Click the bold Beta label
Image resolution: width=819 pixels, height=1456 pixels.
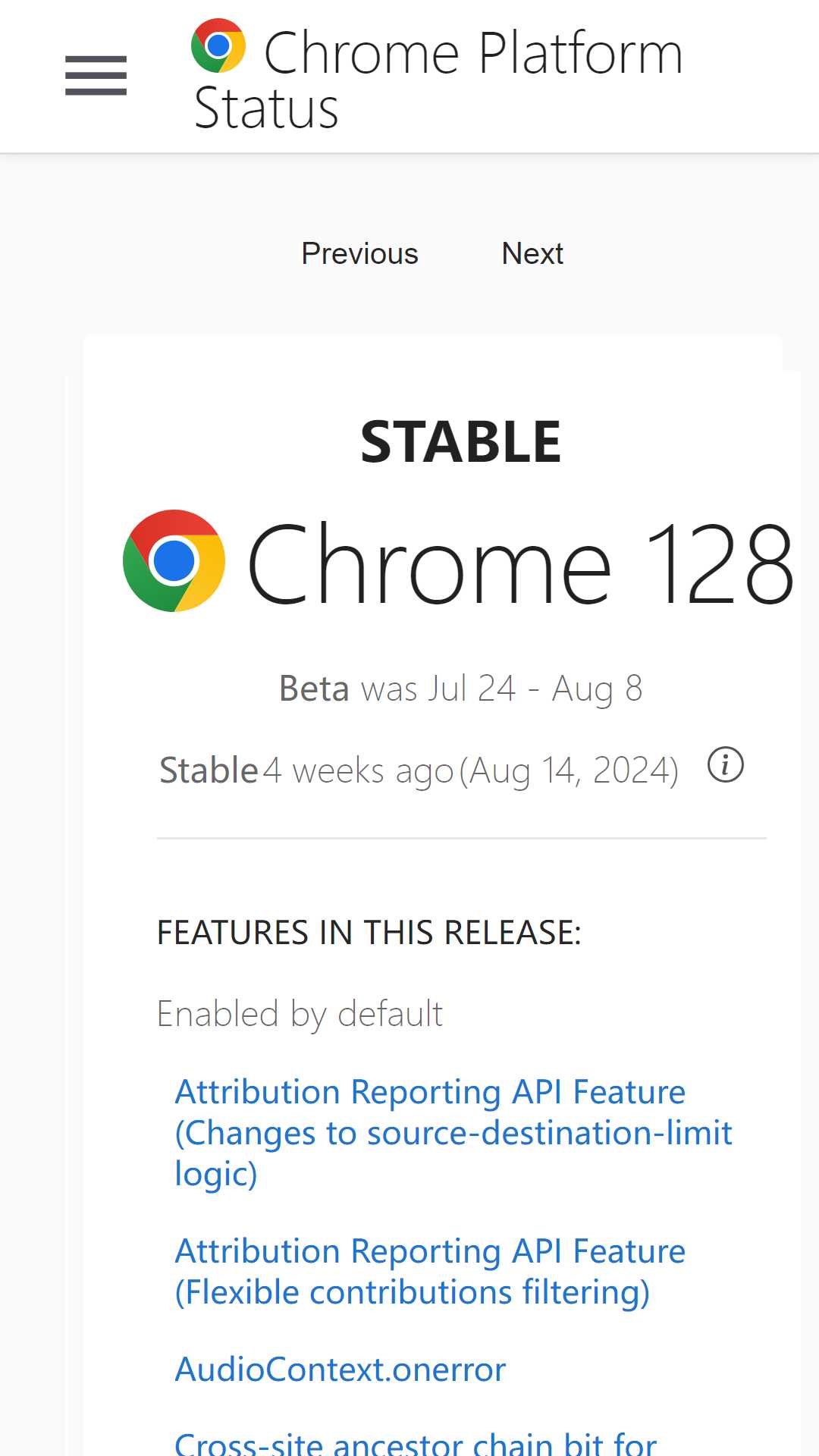point(314,689)
